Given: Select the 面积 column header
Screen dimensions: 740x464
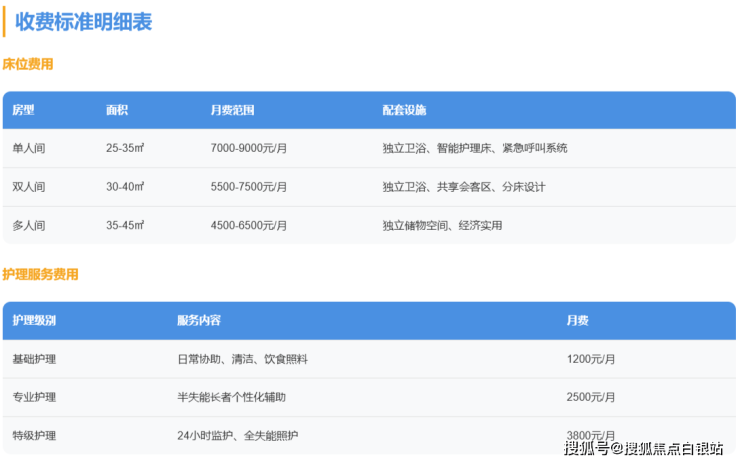Looking at the screenshot, I should click(117, 110).
